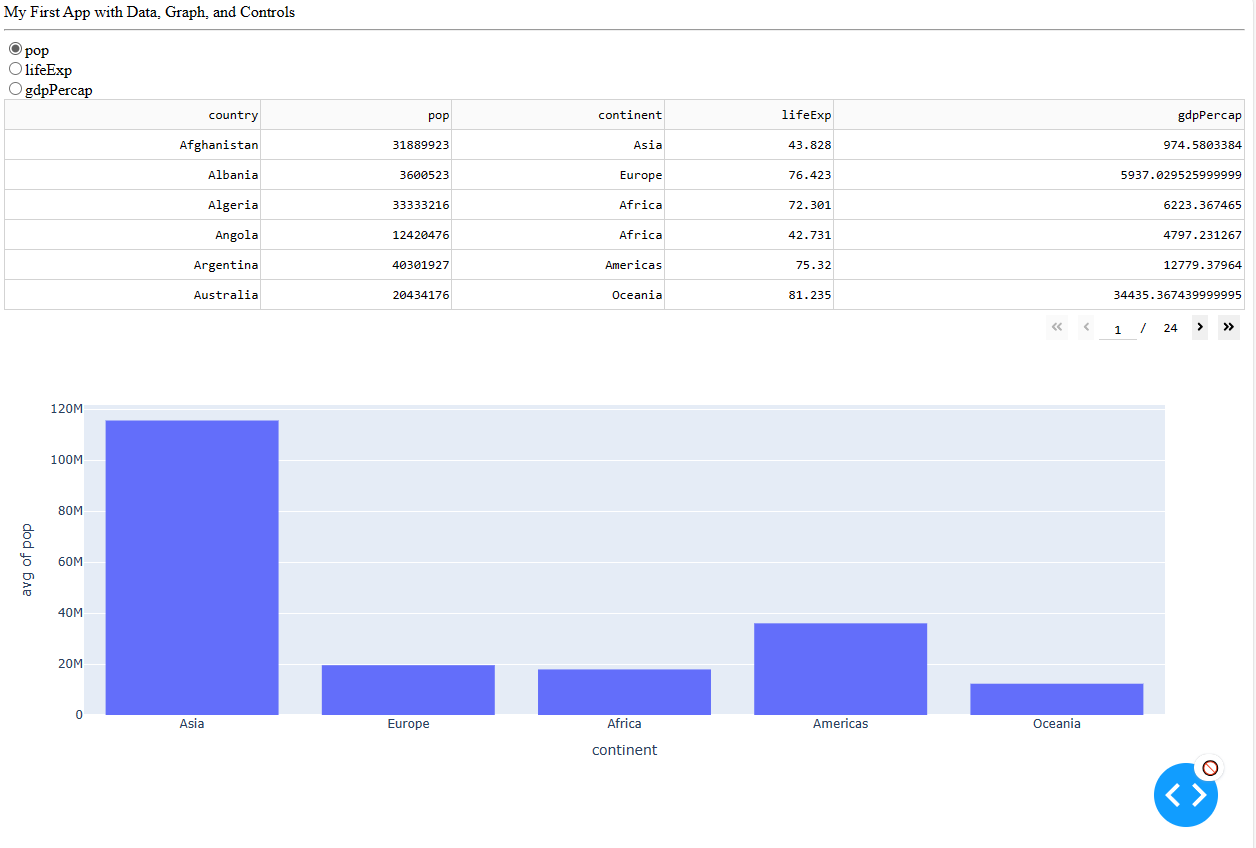Click the red prohibited badge icon
The height and width of the screenshot is (848, 1256).
click(x=1210, y=768)
